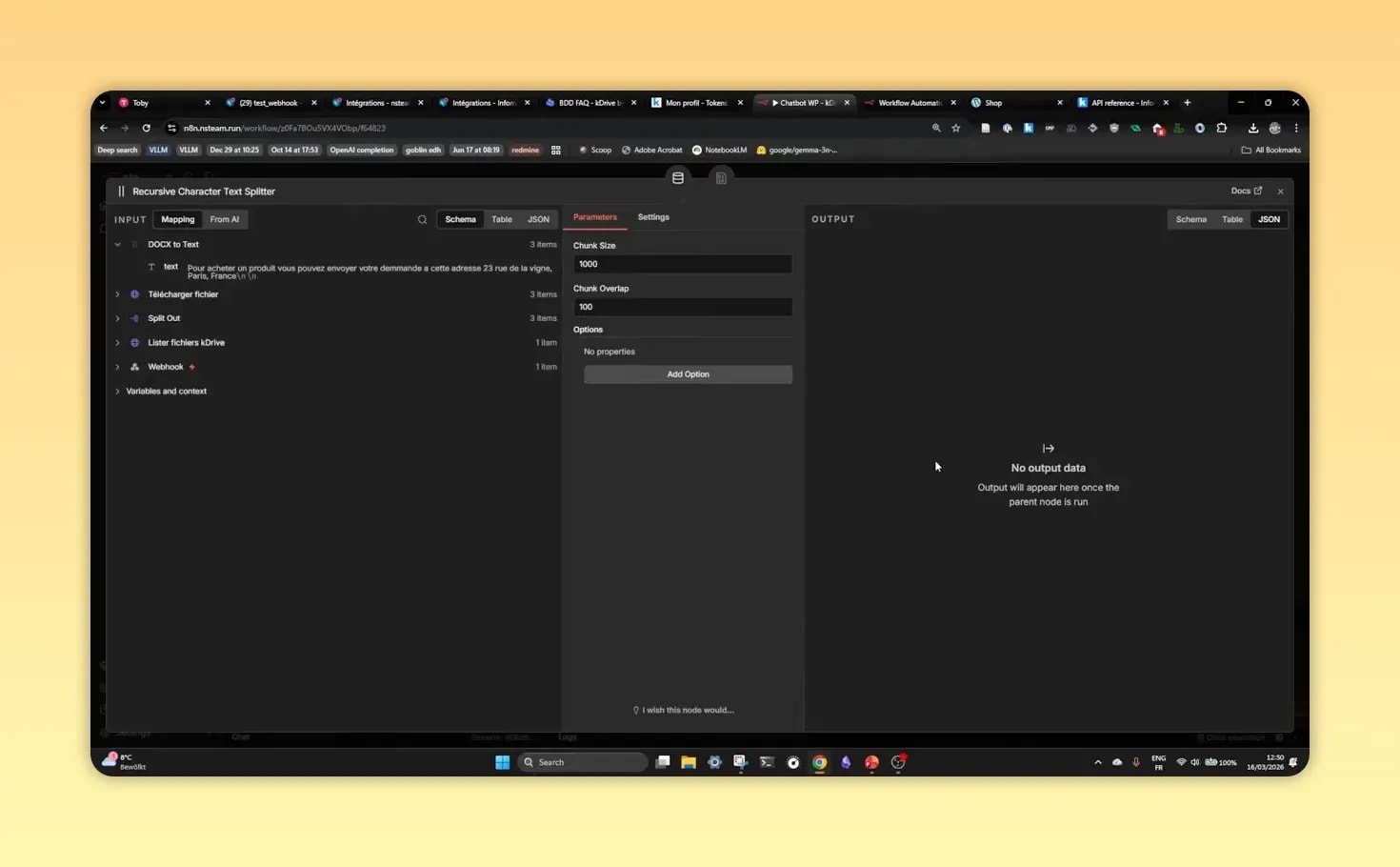Click the Add Option button
This screenshot has width=1400, height=867.
[x=688, y=373]
